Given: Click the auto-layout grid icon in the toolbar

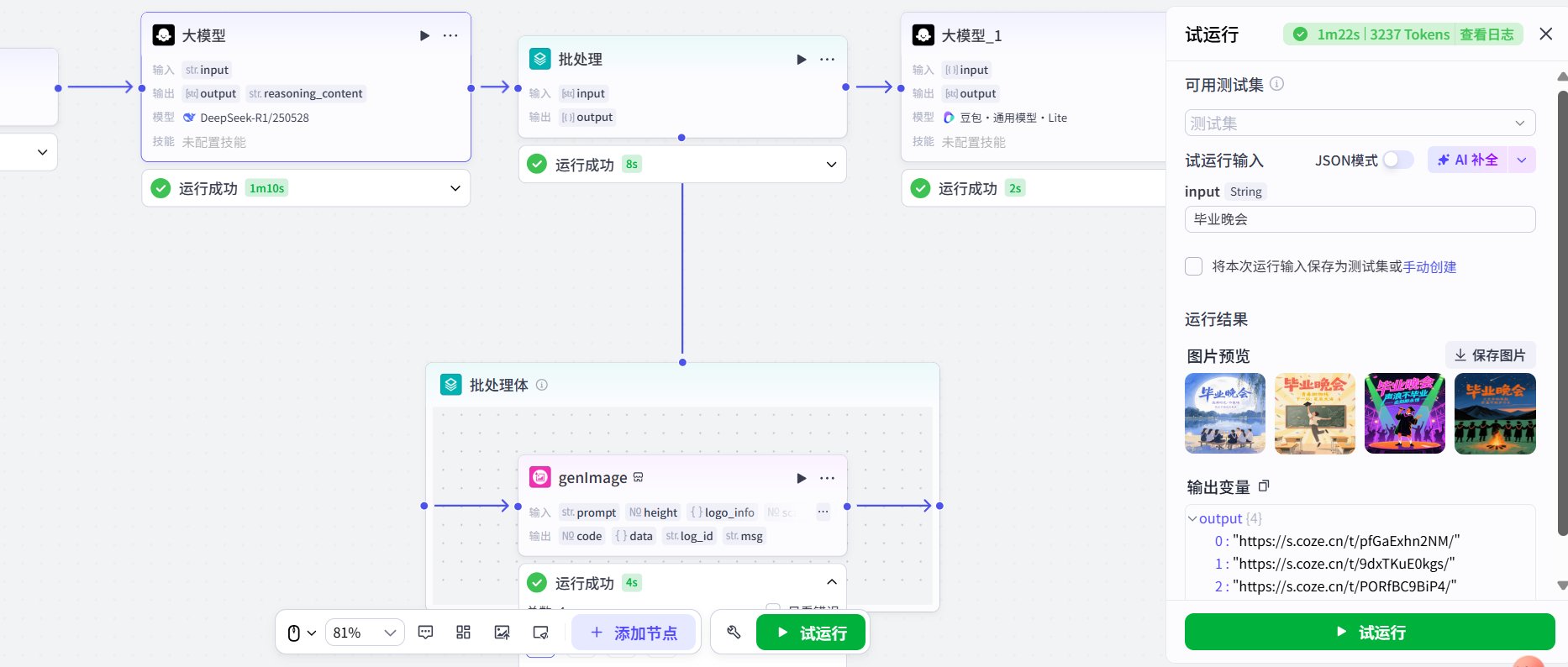Looking at the screenshot, I should pyautogui.click(x=463, y=633).
